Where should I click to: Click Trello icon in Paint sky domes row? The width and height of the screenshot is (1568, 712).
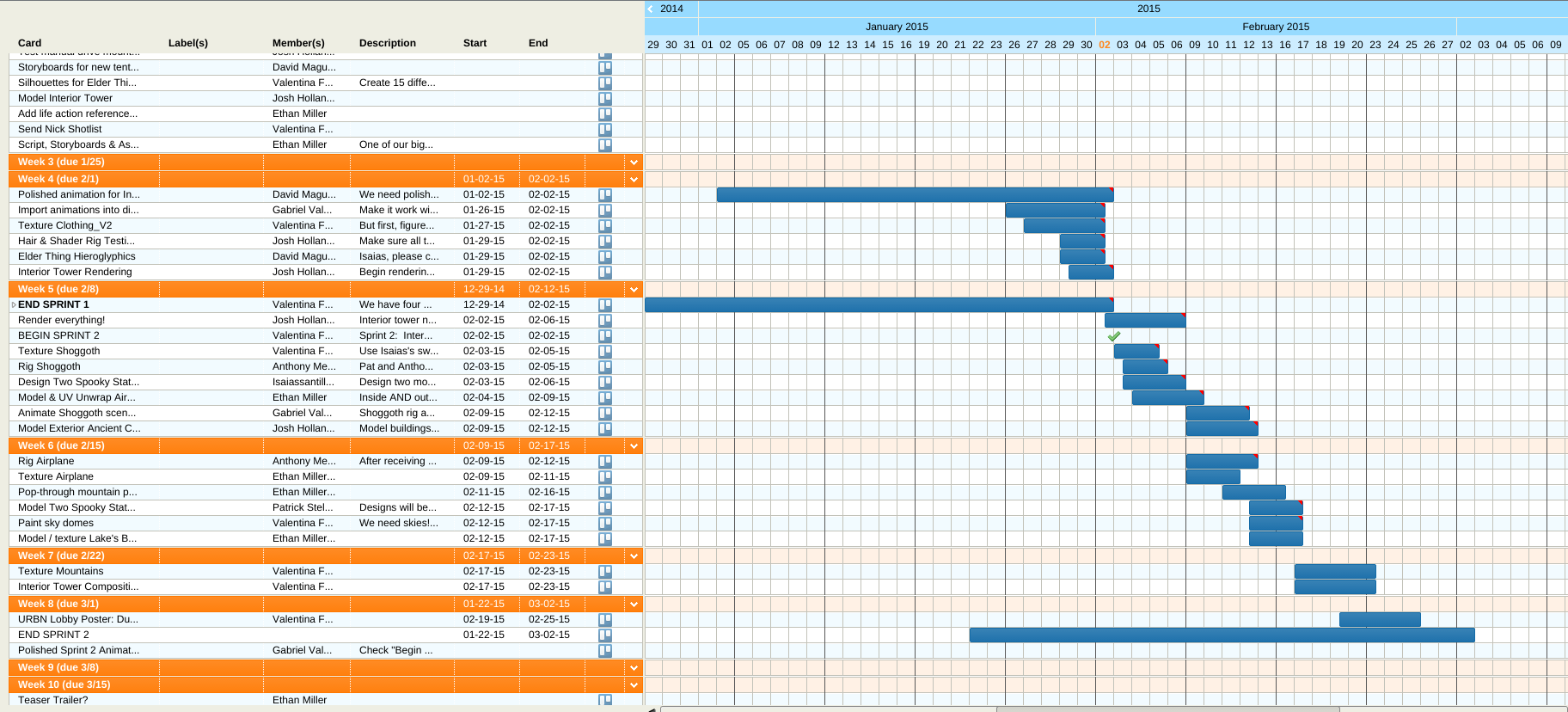click(605, 524)
